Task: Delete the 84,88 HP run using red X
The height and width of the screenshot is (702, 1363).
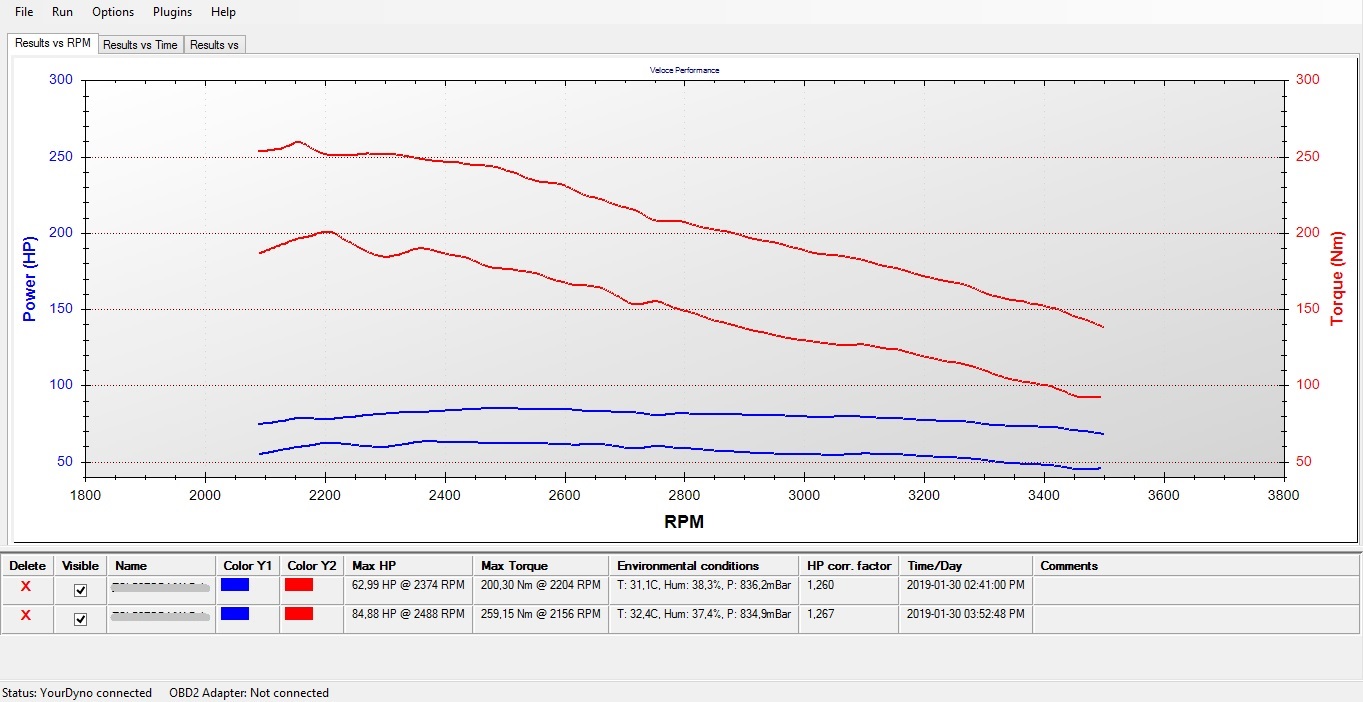Action: (26, 615)
